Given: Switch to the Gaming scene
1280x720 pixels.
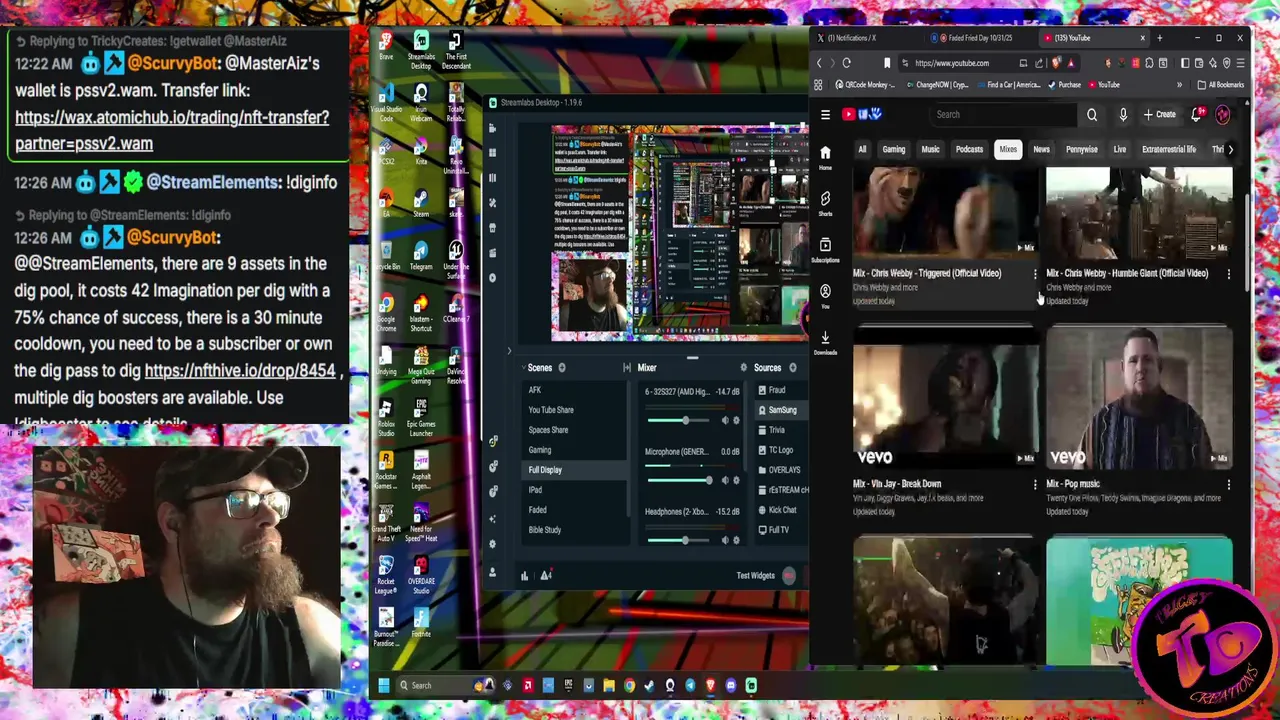Looking at the screenshot, I should (x=540, y=450).
